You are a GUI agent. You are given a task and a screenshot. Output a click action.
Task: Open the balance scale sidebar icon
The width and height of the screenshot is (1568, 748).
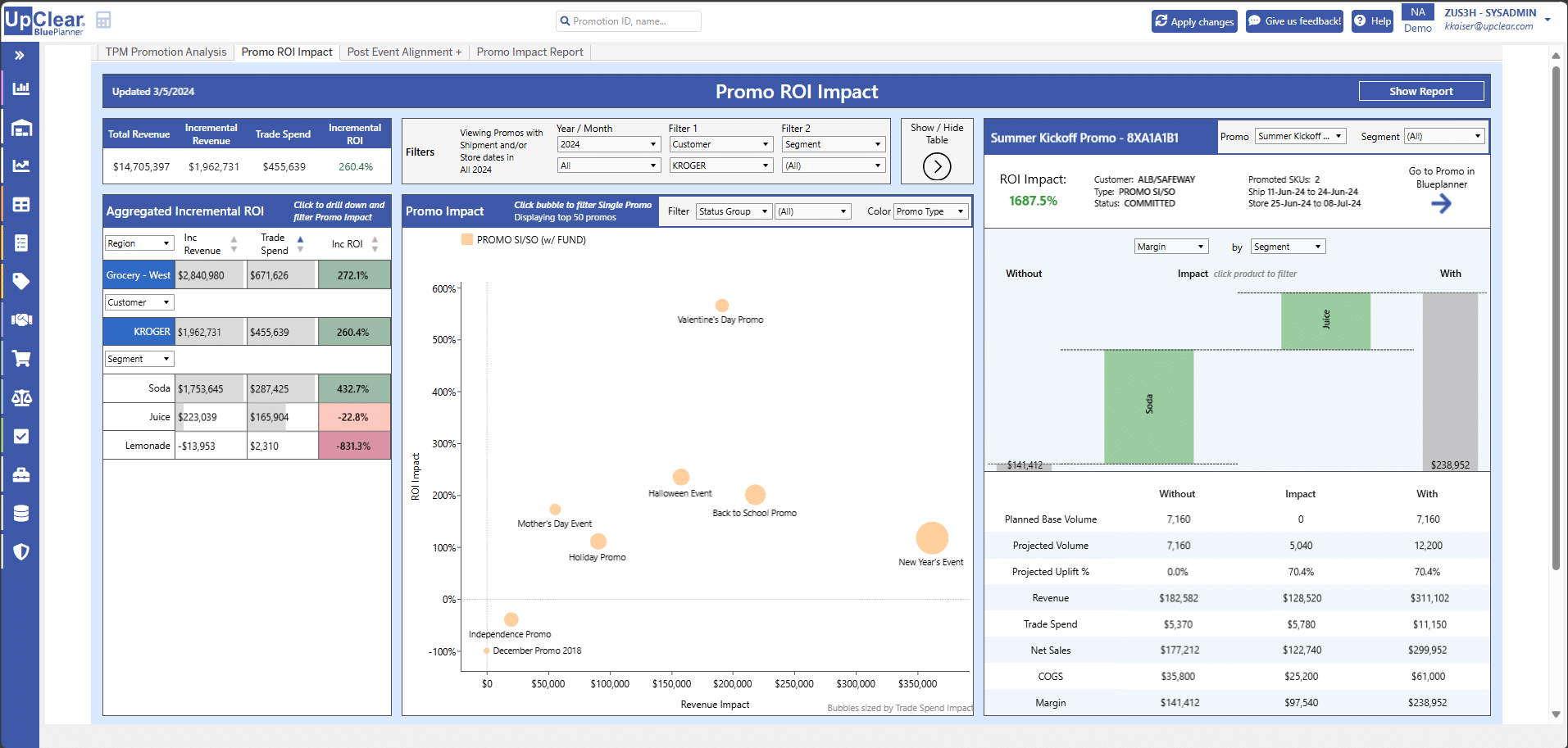coord(21,397)
